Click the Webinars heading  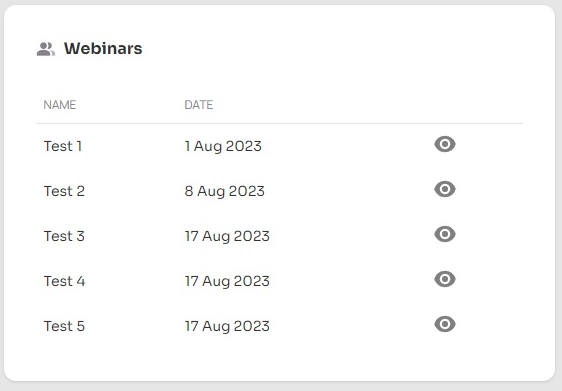103,48
